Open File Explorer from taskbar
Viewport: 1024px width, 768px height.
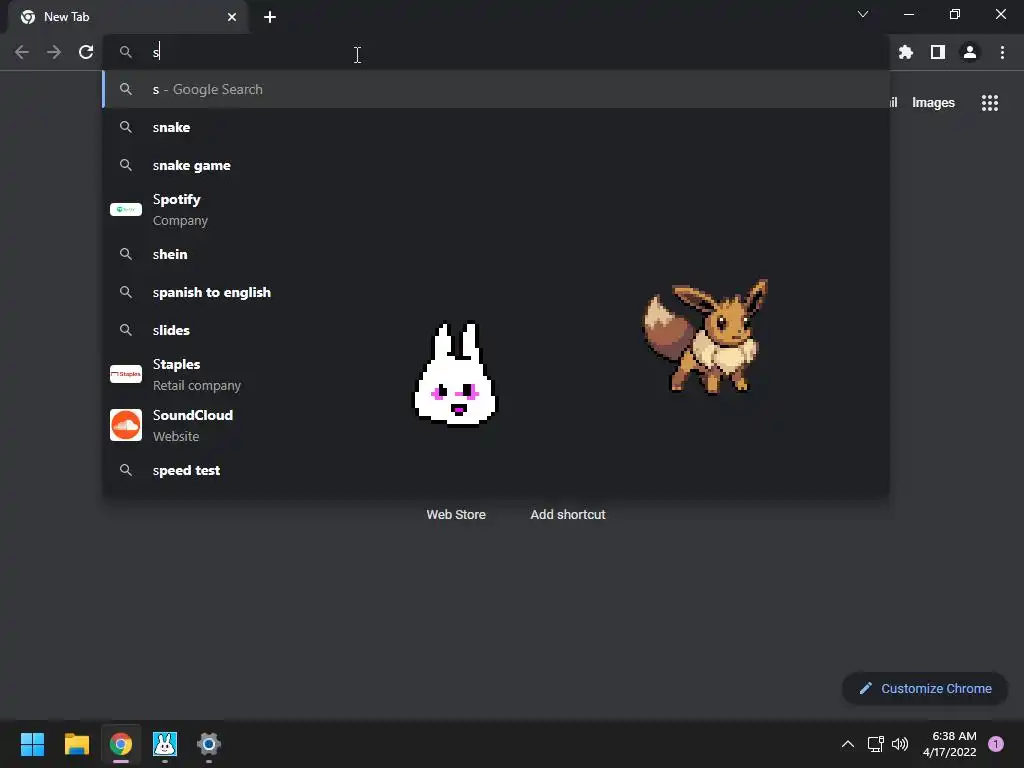tap(76, 744)
